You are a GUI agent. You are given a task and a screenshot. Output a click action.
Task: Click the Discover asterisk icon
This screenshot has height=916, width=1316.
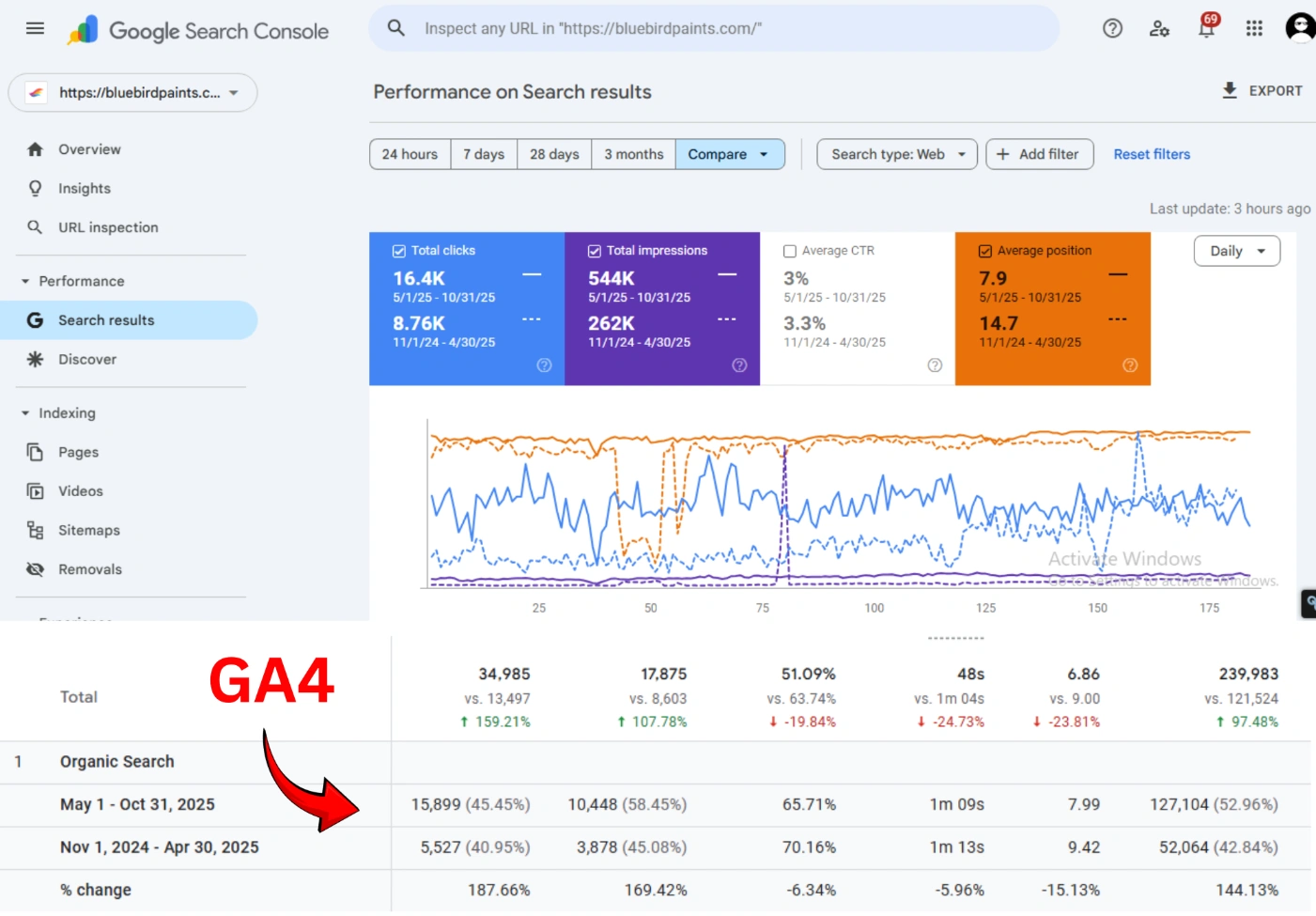click(36, 359)
